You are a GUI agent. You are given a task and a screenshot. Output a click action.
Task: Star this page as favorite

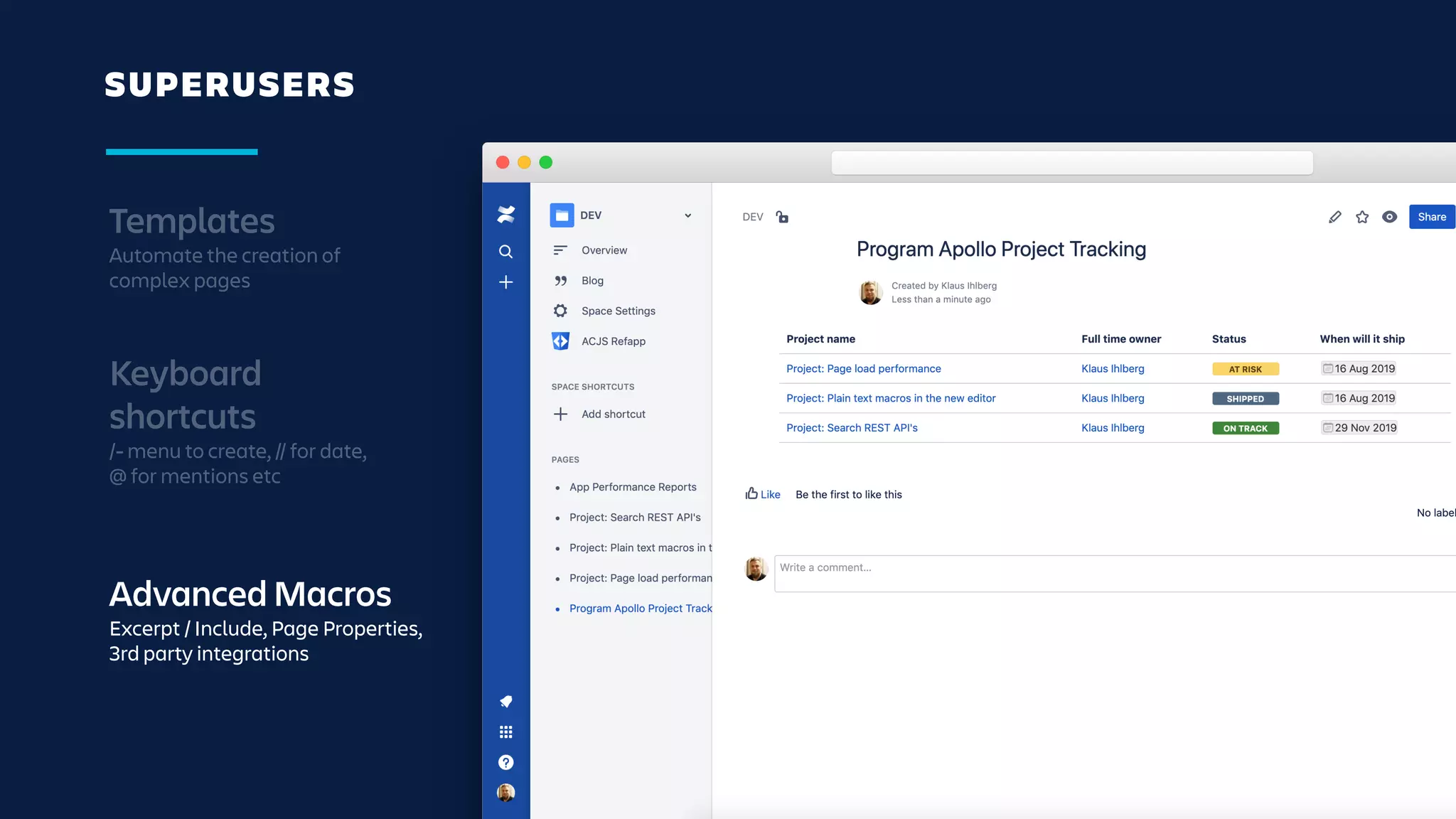[1362, 217]
